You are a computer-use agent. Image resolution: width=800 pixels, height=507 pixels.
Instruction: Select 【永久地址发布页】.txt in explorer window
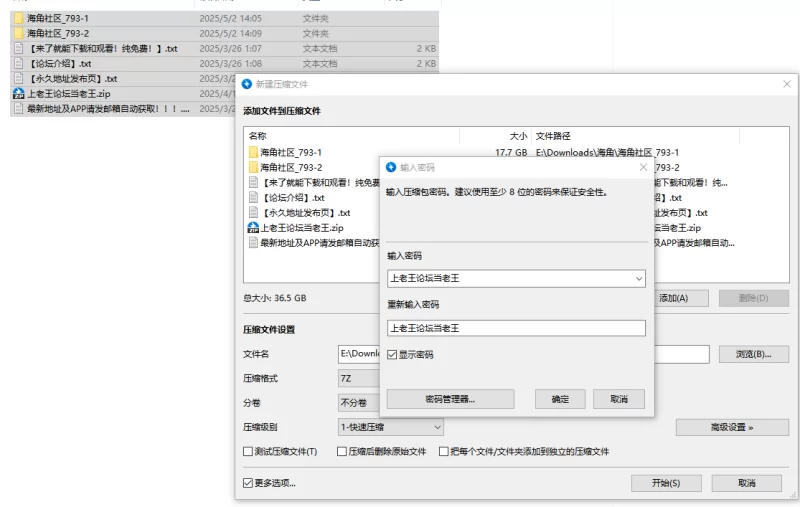pyautogui.click(x=122, y=79)
